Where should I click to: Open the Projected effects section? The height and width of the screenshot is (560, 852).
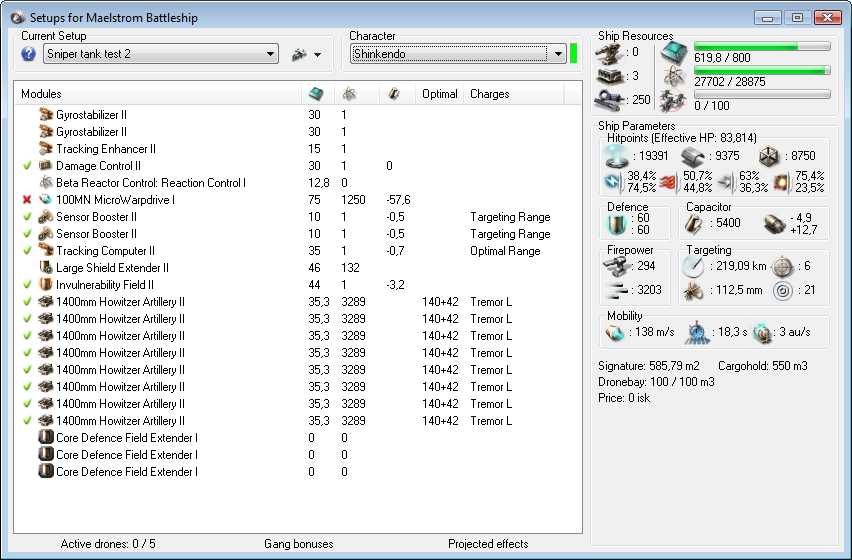click(488, 544)
